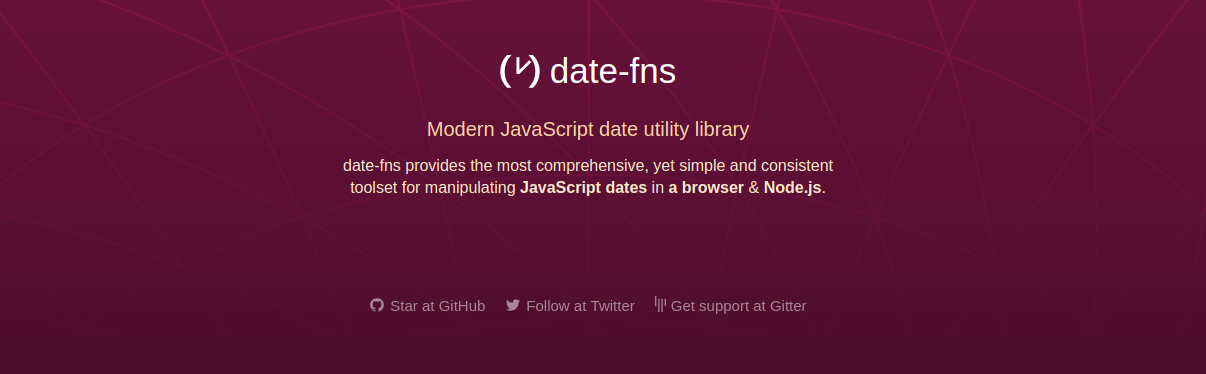Click the Modern JavaScript date utility library tagline

(588, 129)
